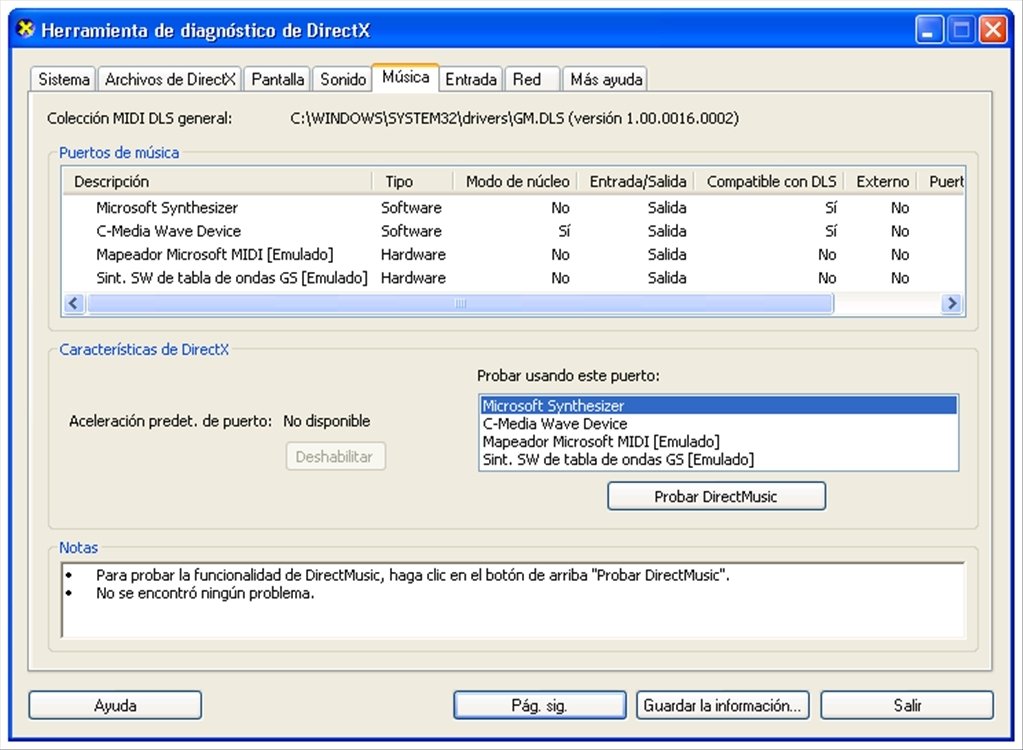Minimize the DirectX diagnostic window

tap(928, 30)
